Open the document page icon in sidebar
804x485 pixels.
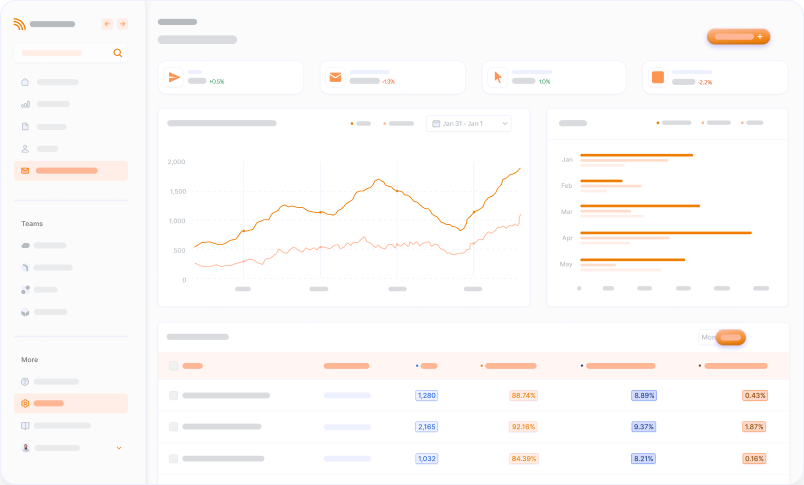click(x=25, y=127)
